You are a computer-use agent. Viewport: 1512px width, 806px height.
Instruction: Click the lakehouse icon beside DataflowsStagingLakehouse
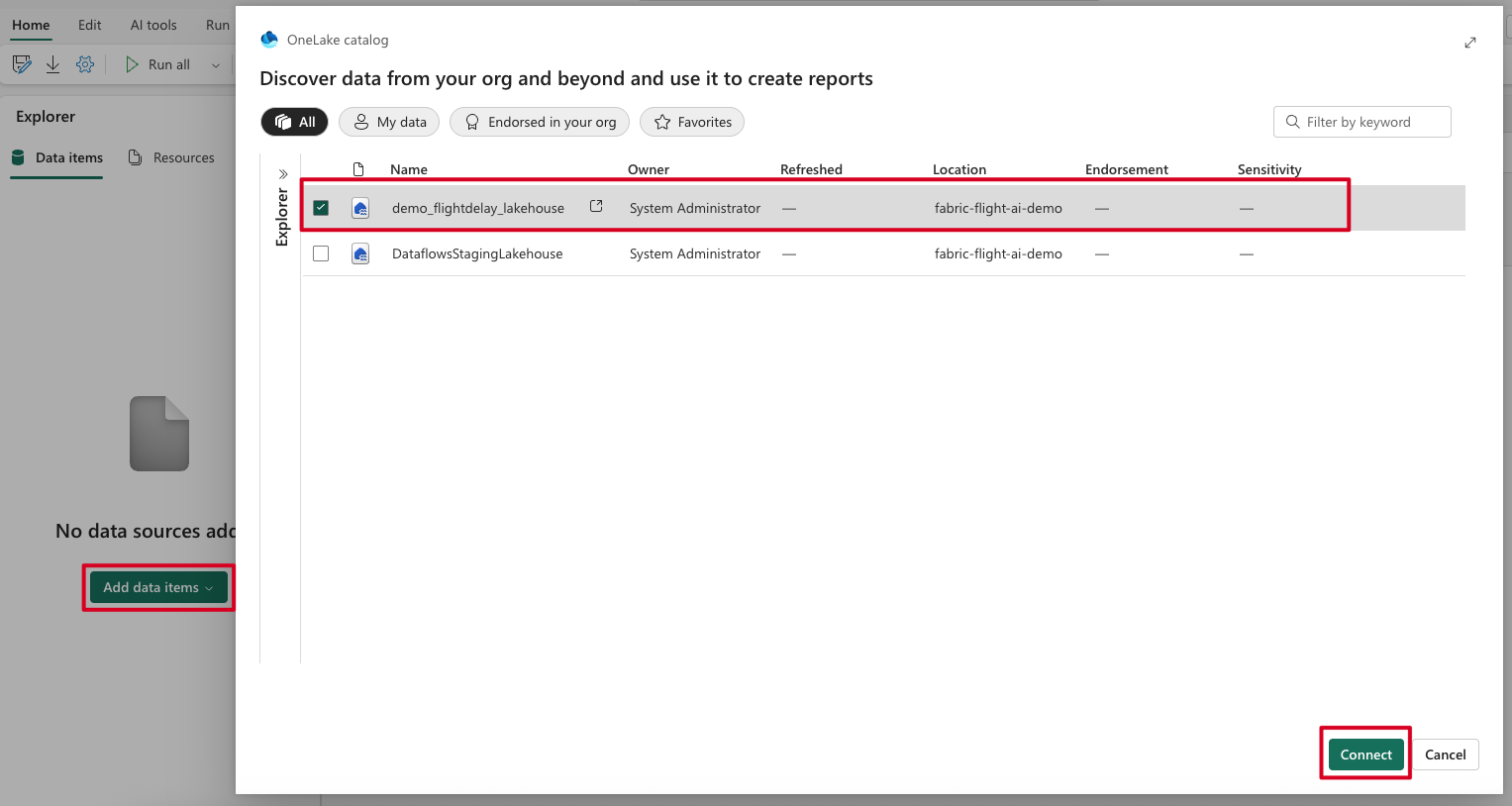tap(360, 253)
